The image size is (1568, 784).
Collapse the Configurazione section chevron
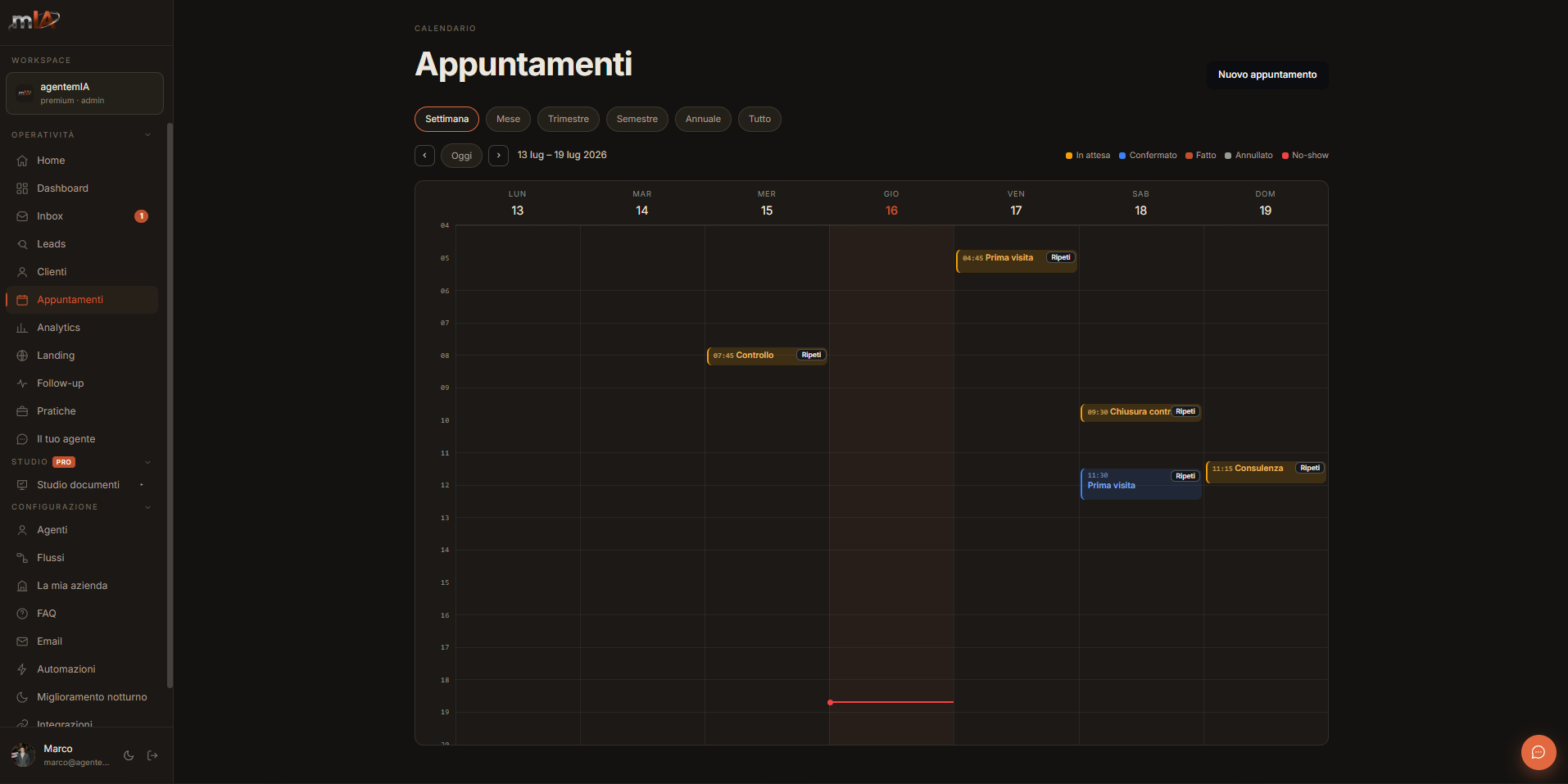click(x=147, y=507)
